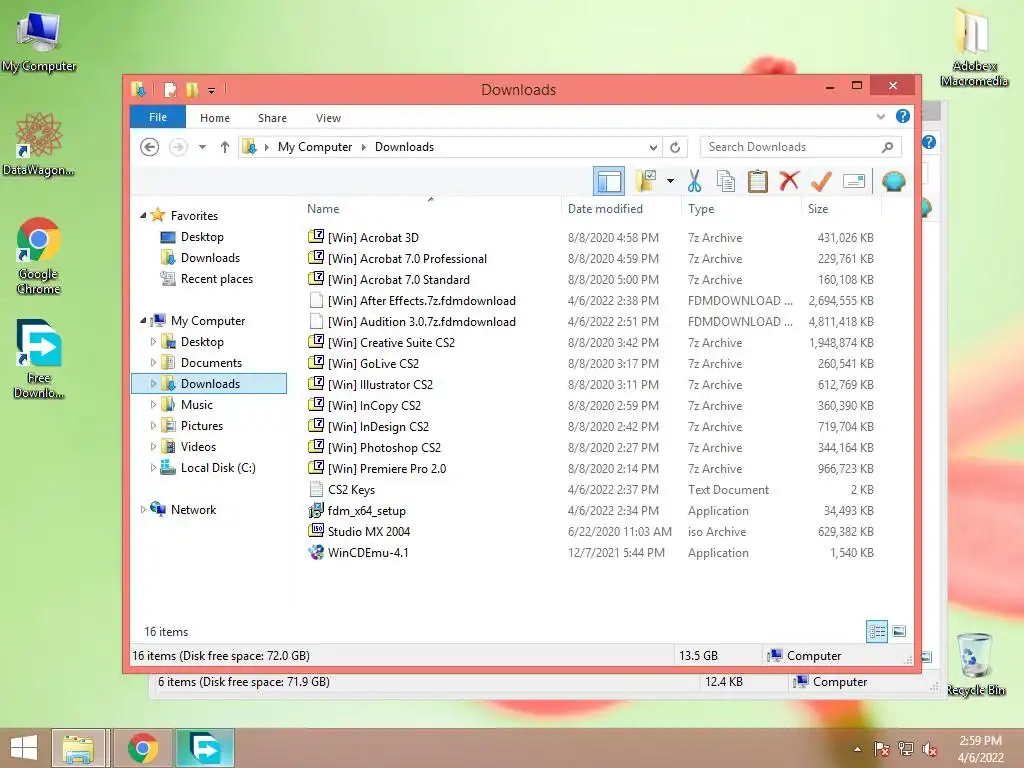Collapse the Favorites tree group
This screenshot has height=768, width=1024.
[143, 215]
